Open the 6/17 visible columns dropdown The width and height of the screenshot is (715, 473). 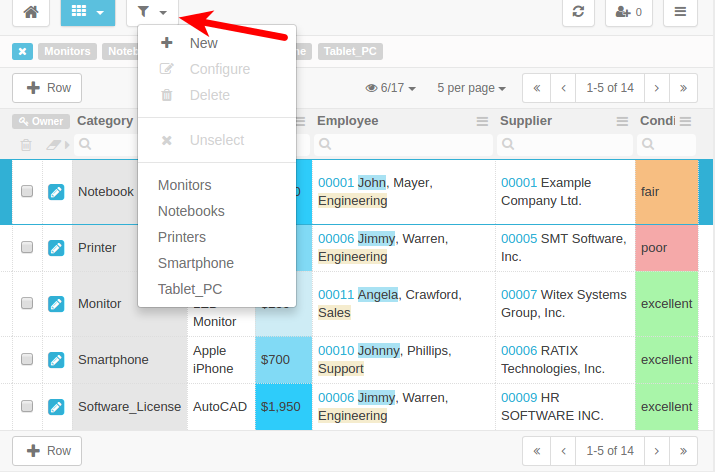(x=391, y=88)
